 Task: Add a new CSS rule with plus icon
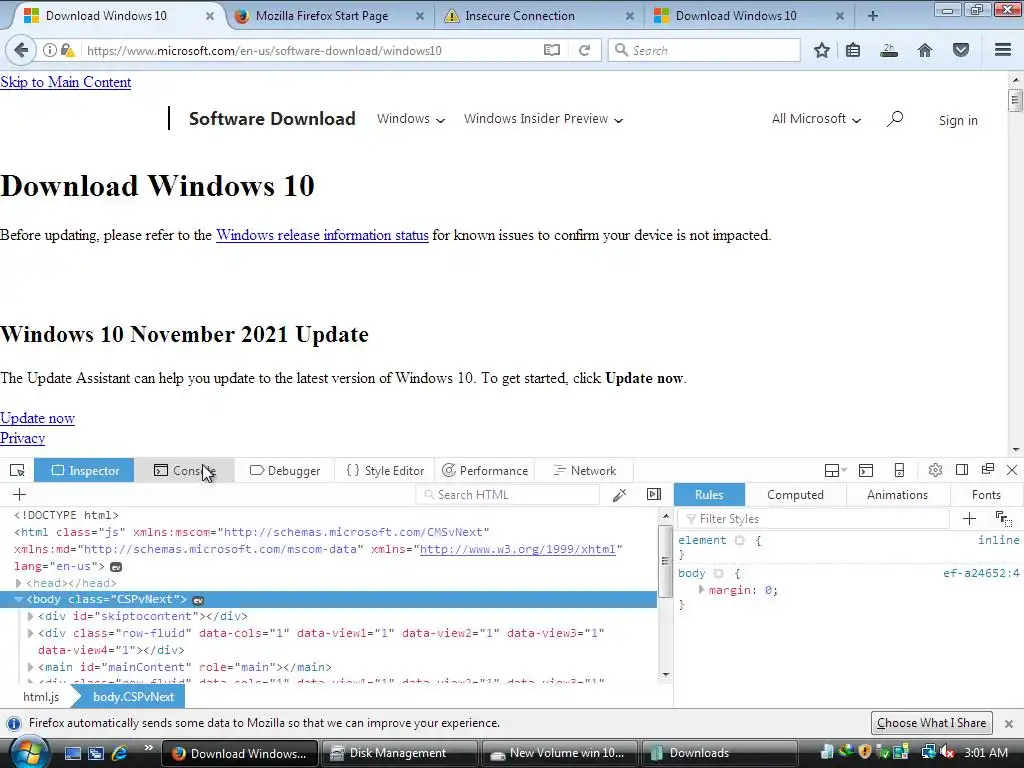969,519
